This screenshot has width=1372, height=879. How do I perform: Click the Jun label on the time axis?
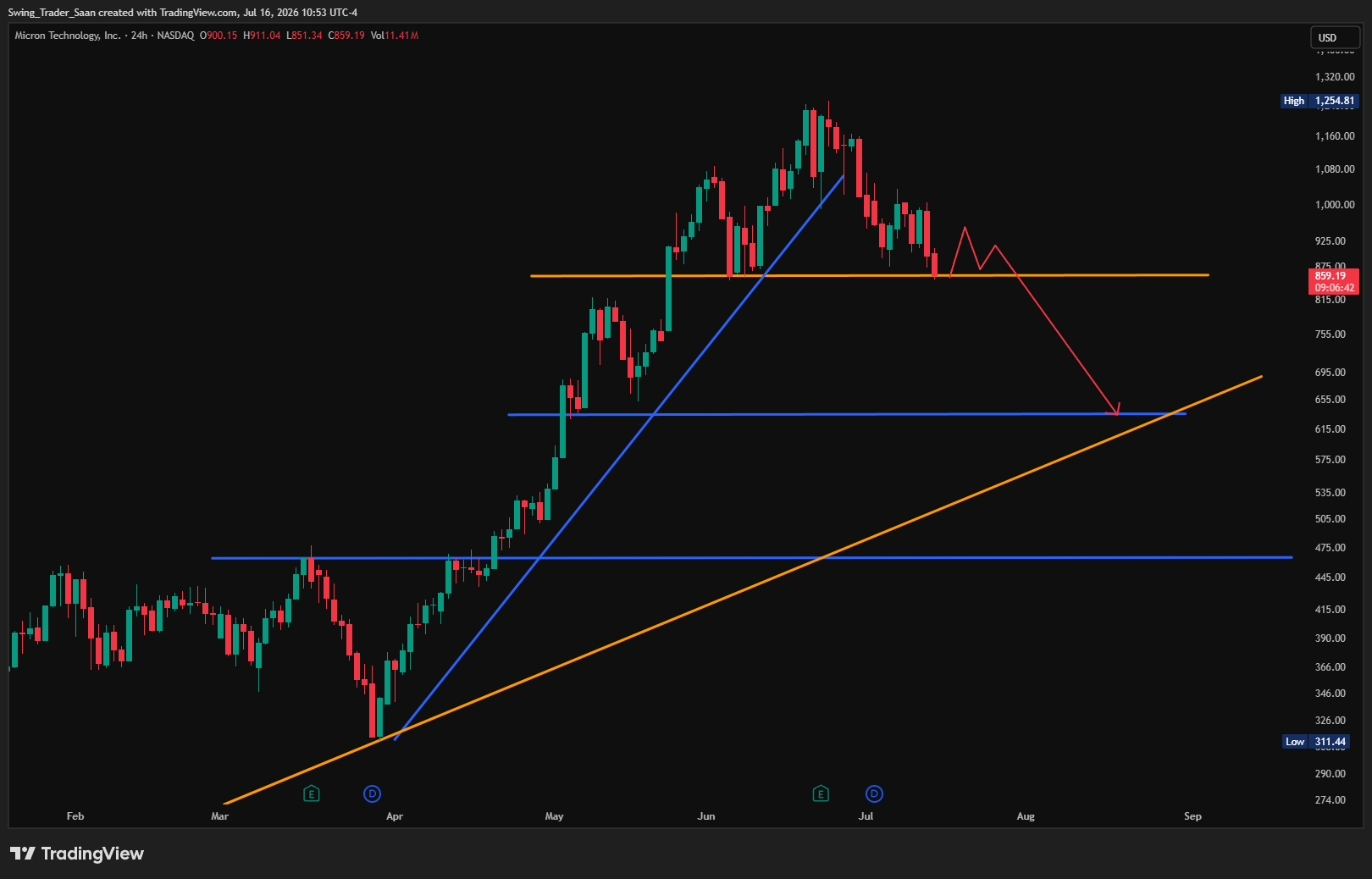point(706,816)
